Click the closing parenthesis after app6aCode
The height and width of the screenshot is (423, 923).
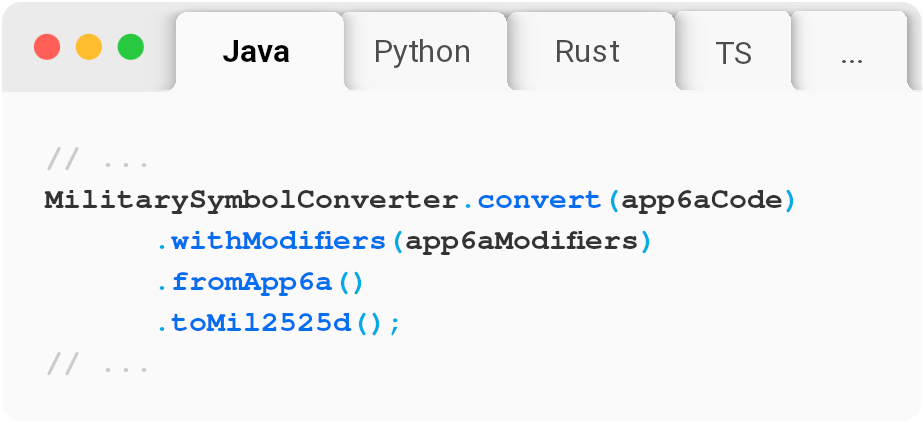click(x=788, y=200)
